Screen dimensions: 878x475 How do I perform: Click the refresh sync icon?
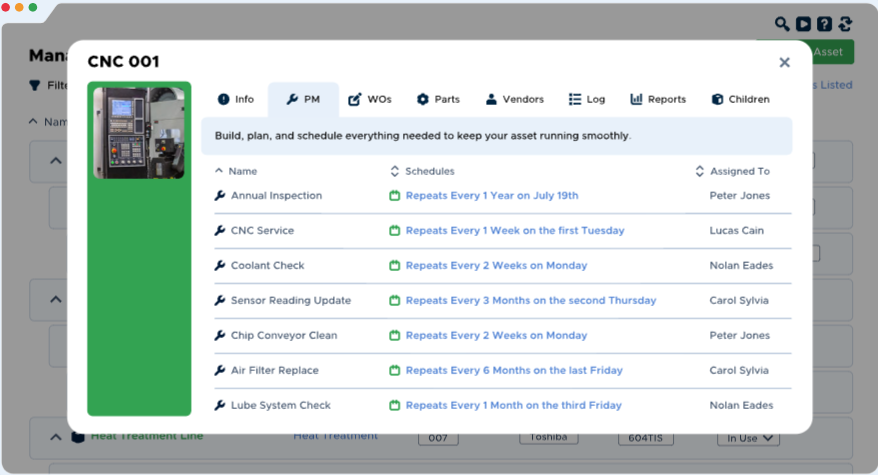(x=845, y=24)
